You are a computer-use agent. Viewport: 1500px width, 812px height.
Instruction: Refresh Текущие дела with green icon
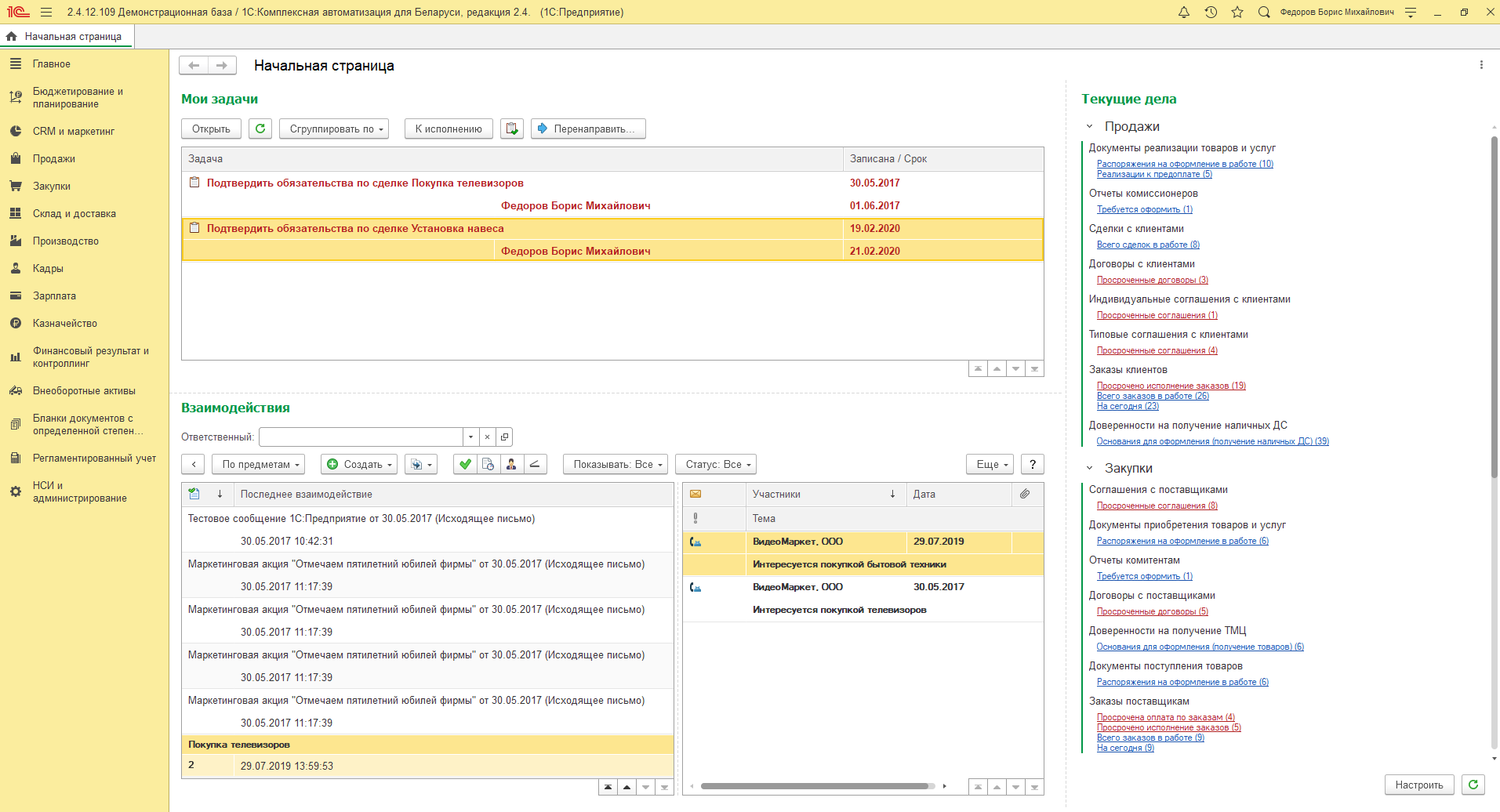1473,785
